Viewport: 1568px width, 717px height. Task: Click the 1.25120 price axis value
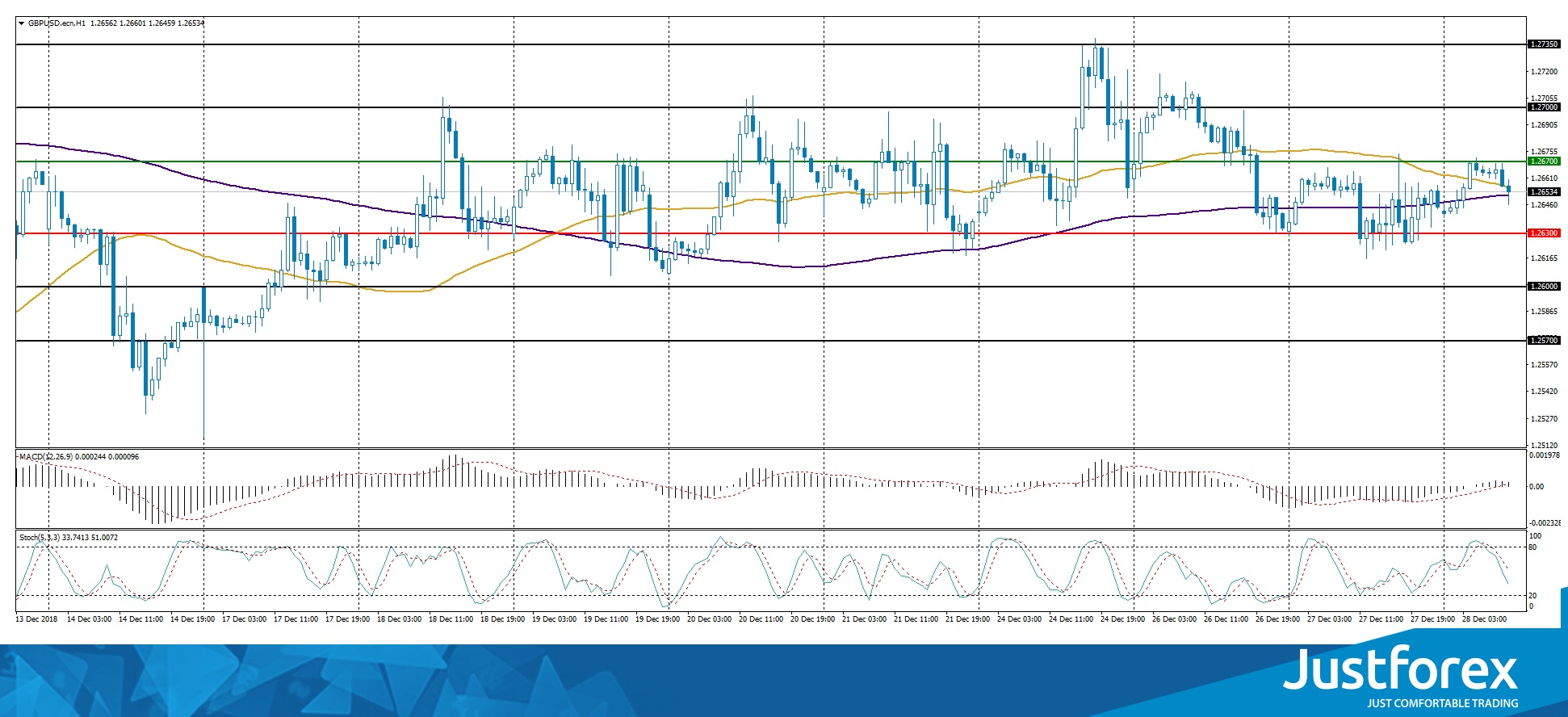click(1545, 445)
